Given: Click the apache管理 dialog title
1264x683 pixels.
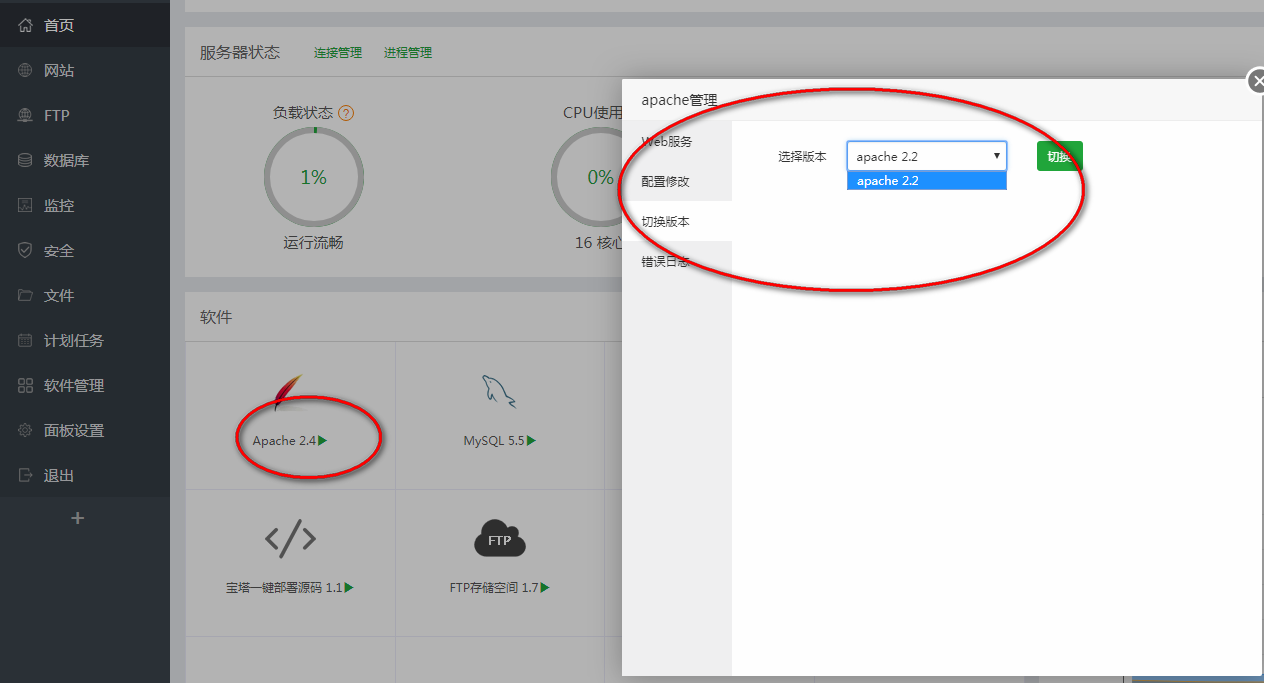Looking at the screenshot, I should click(x=680, y=100).
